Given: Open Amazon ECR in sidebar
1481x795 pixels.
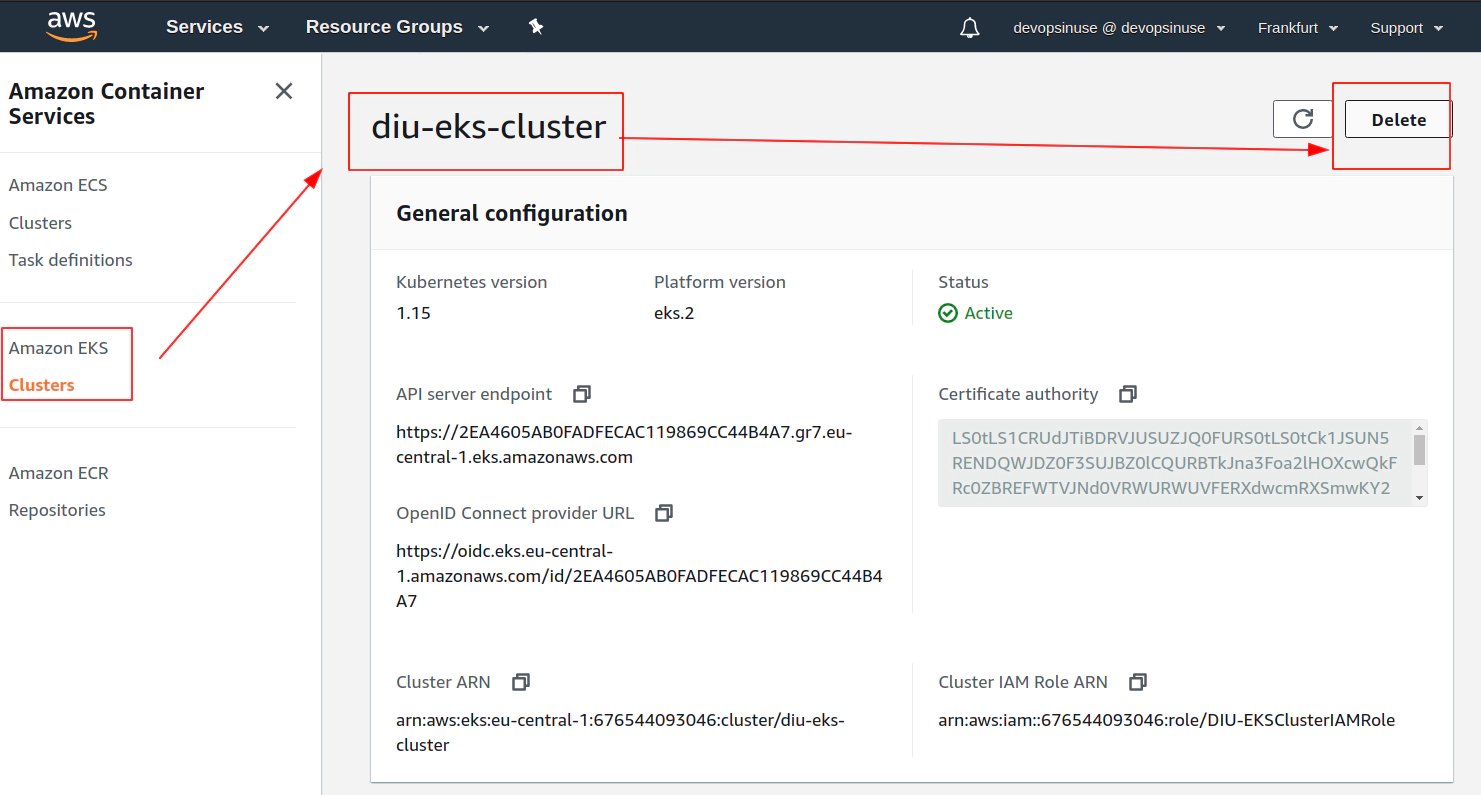Looking at the screenshot, I should coord(58,473).
